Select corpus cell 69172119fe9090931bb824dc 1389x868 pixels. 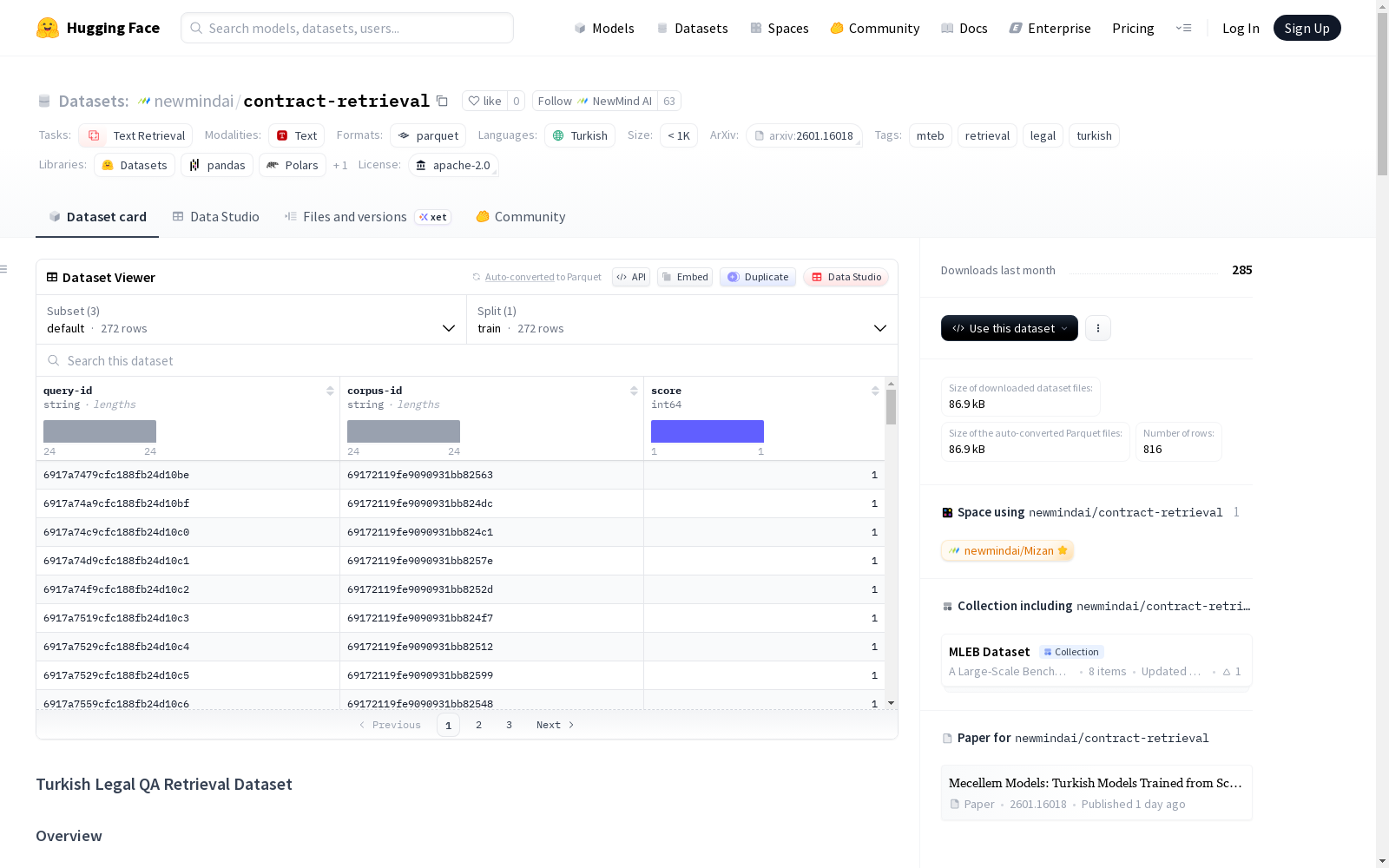(492, 503)
